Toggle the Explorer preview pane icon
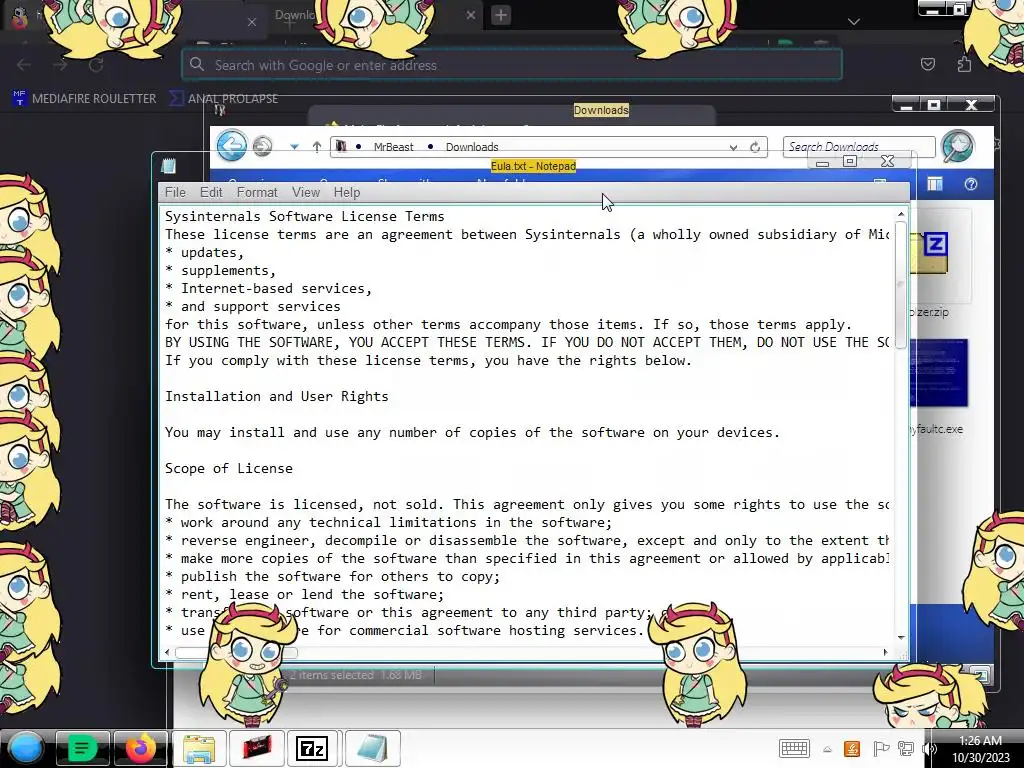 click(935, 184)
